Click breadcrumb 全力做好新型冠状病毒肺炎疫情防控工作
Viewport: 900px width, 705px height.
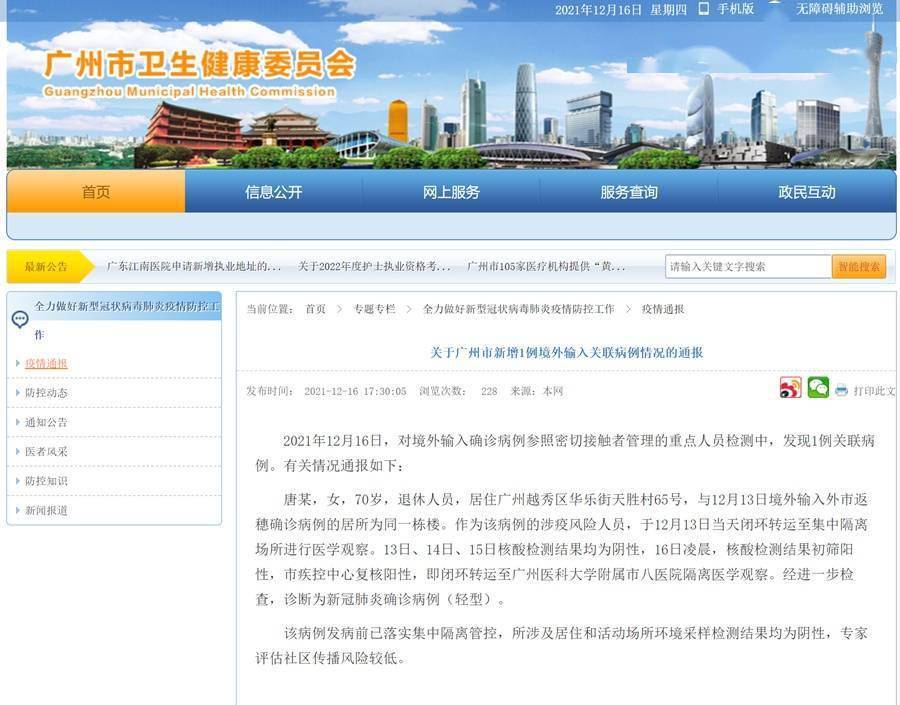[x=518, y=309]
